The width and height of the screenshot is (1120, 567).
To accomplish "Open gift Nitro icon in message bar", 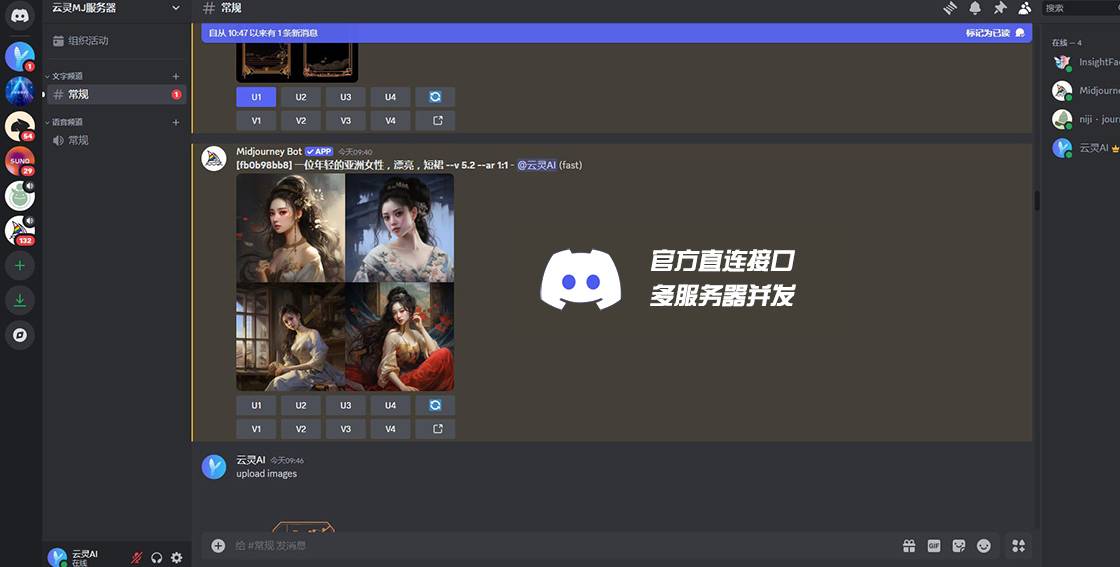I will click(909, 546).
